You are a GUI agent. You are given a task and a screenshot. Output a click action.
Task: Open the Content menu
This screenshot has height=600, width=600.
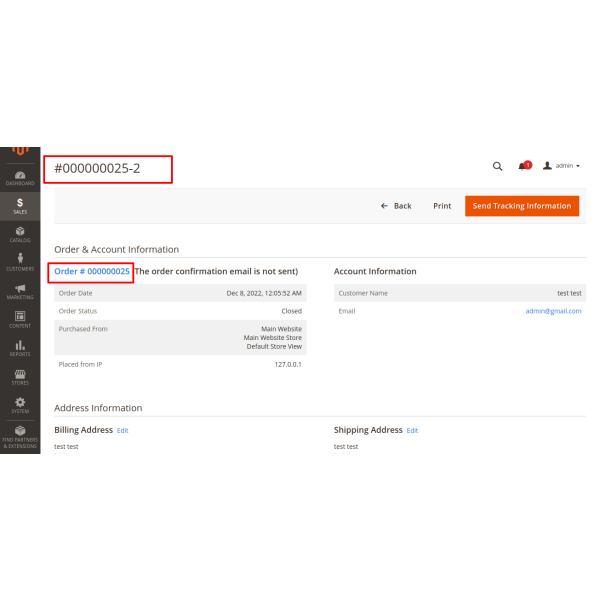point(20,320)
